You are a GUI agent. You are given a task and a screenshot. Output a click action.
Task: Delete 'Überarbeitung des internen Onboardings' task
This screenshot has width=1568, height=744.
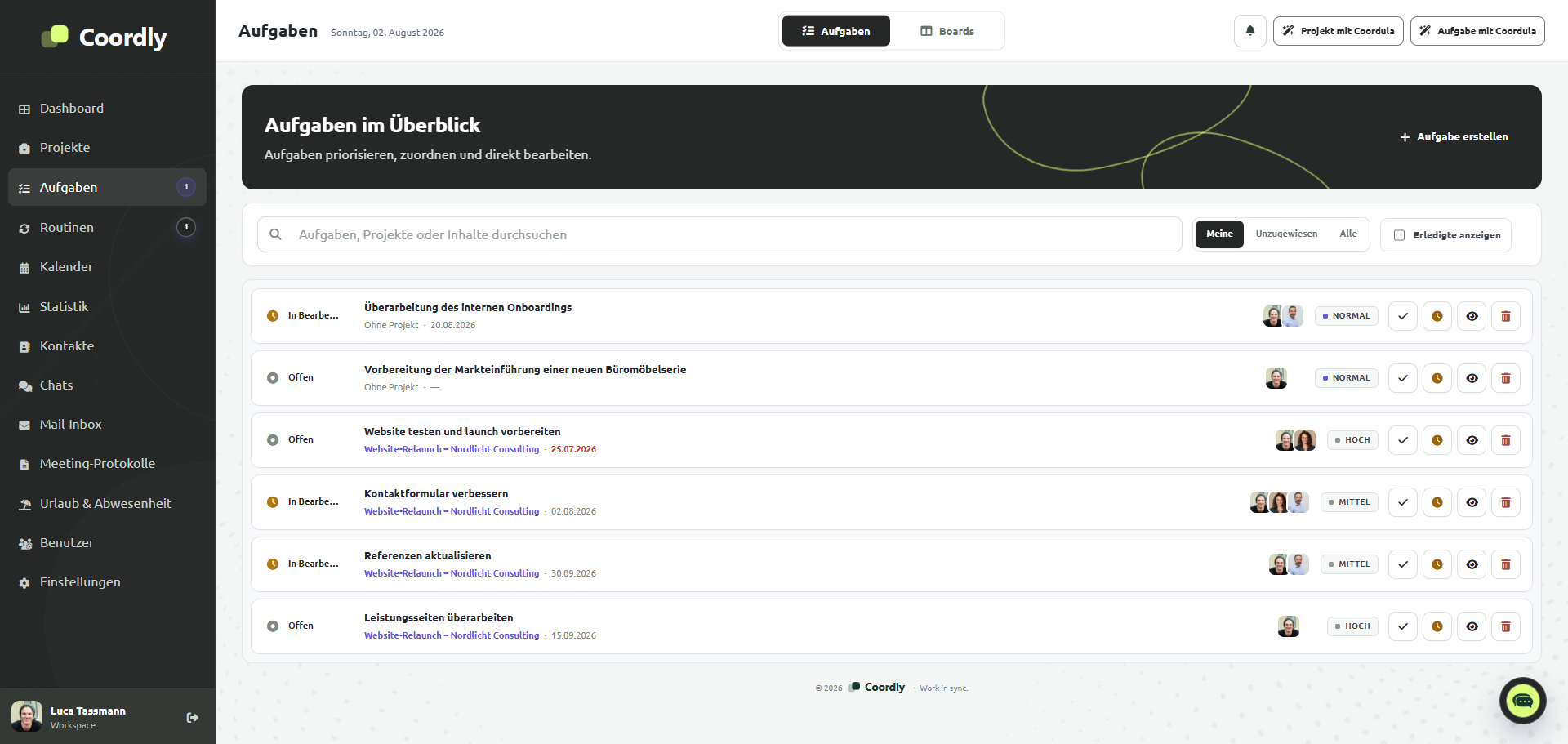tap(1505, 316)
